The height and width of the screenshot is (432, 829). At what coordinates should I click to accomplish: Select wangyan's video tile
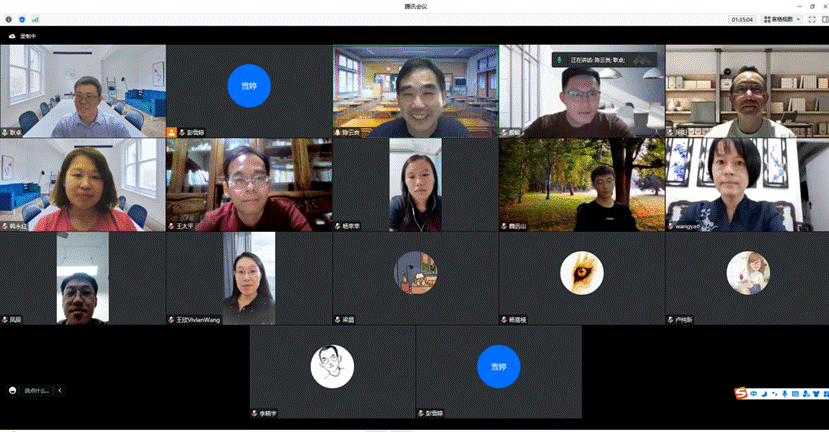[x=747, y=185]
